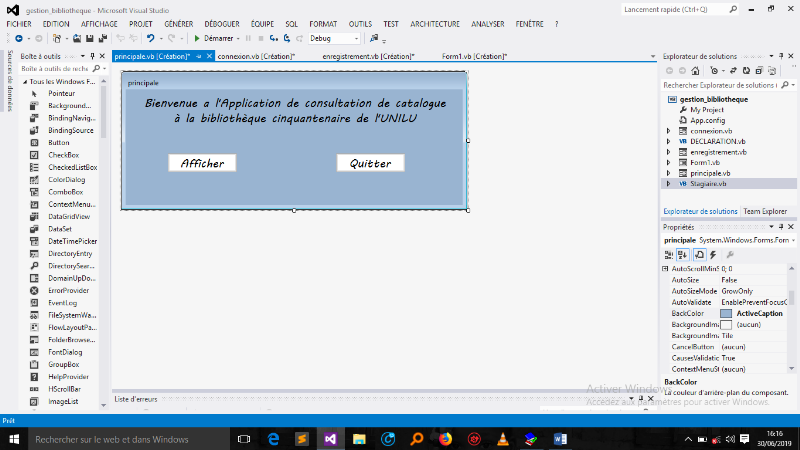Viewport: 800px width, 450px height.
Task: Click Home icon in Solution Explorer toolbar
Action: [695, 71]
